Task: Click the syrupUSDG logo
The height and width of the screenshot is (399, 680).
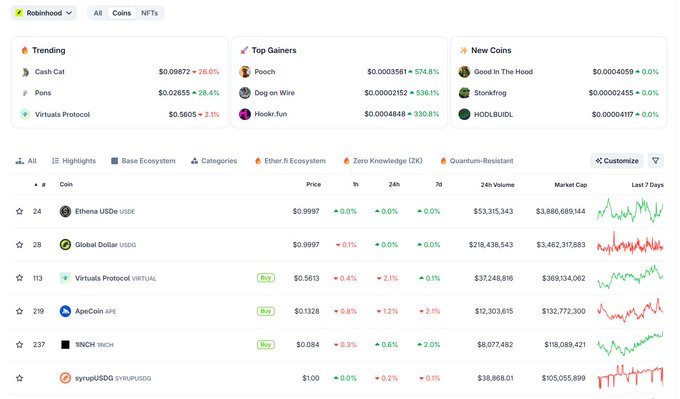Action: [65, 378]
